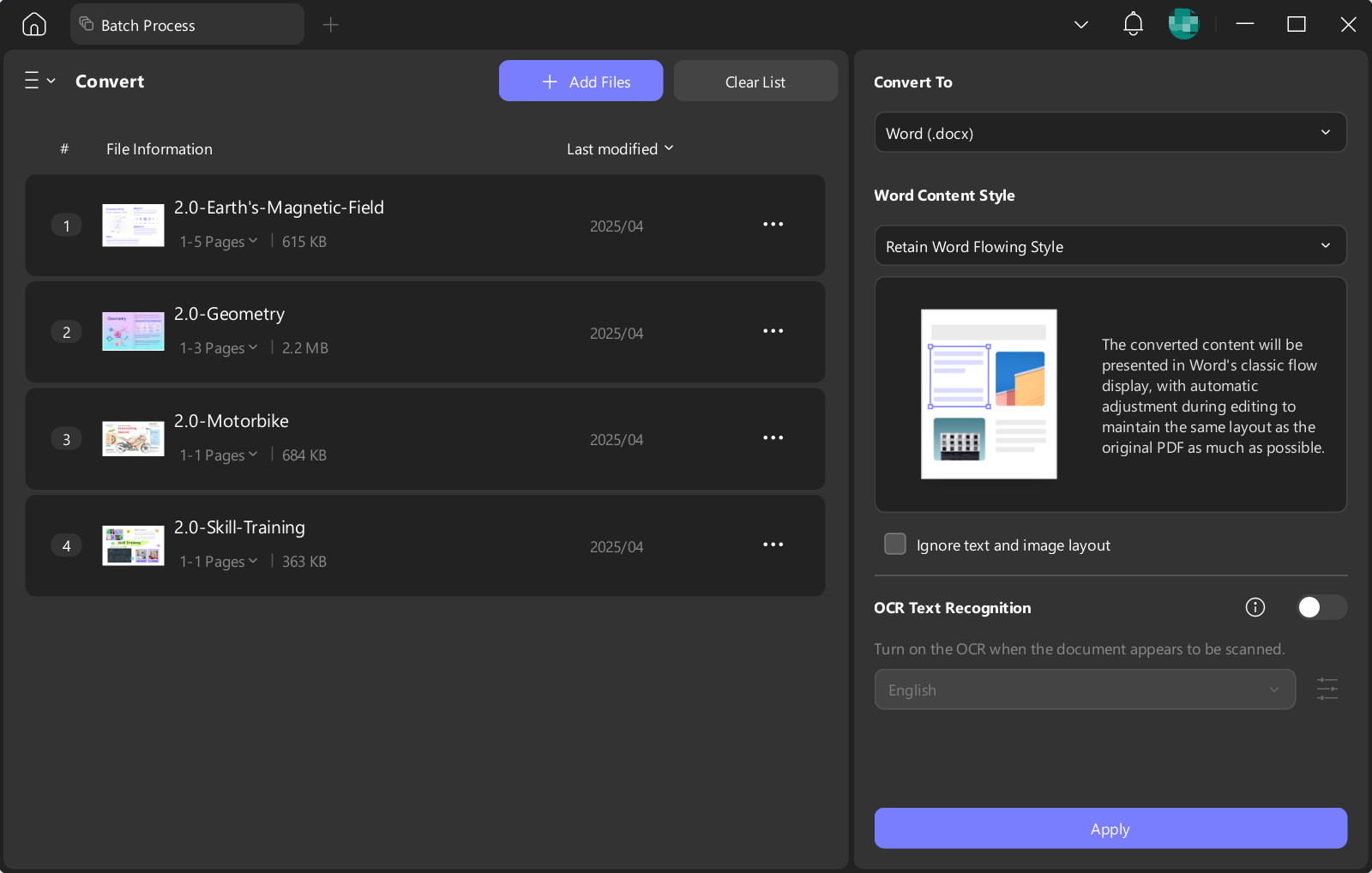Open the Convert tool list menu
The image size is (1372, 873).
(x=39, y=81)
